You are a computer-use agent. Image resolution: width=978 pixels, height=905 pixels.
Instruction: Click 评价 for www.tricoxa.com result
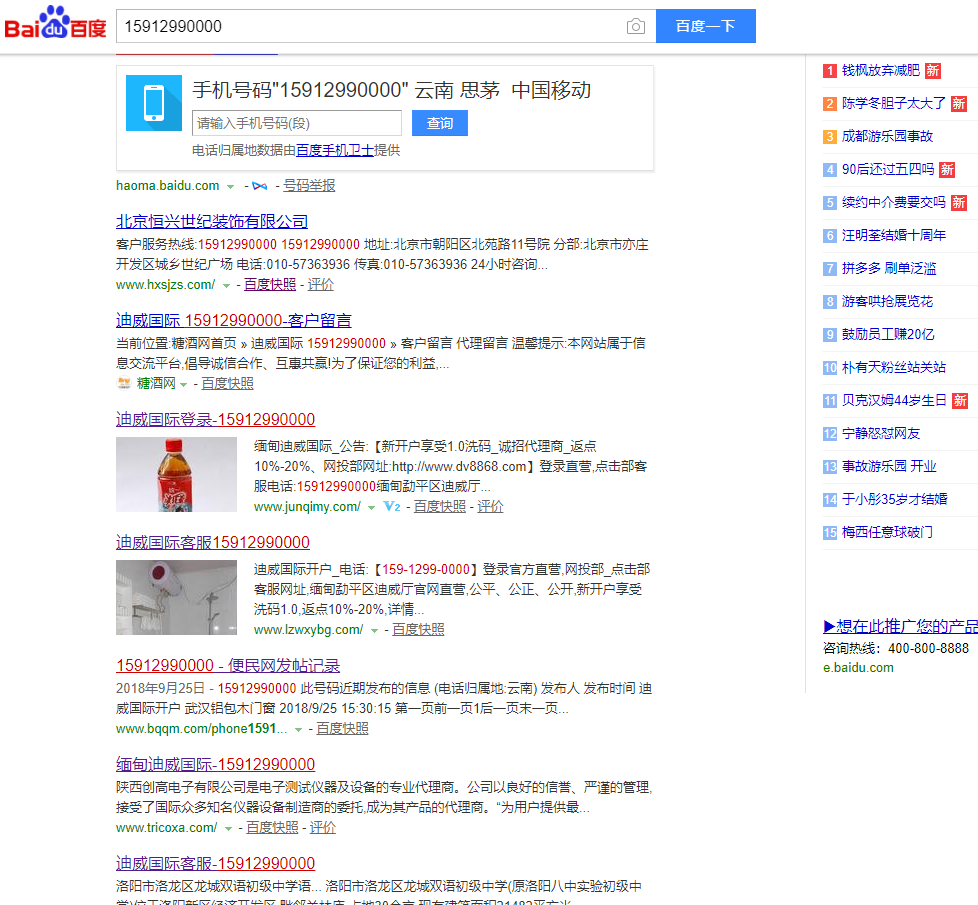tap(322, 828)
